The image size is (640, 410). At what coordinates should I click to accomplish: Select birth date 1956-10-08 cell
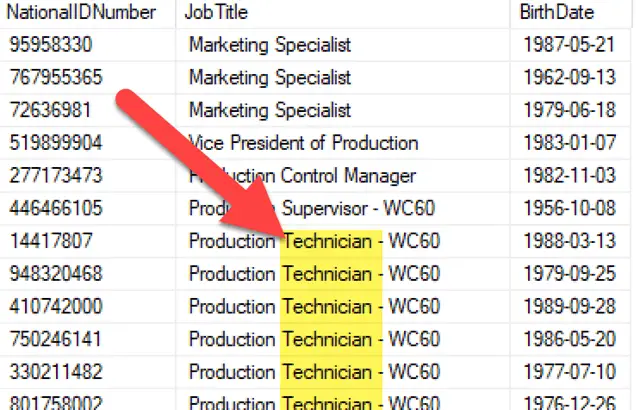pos(570,208)
